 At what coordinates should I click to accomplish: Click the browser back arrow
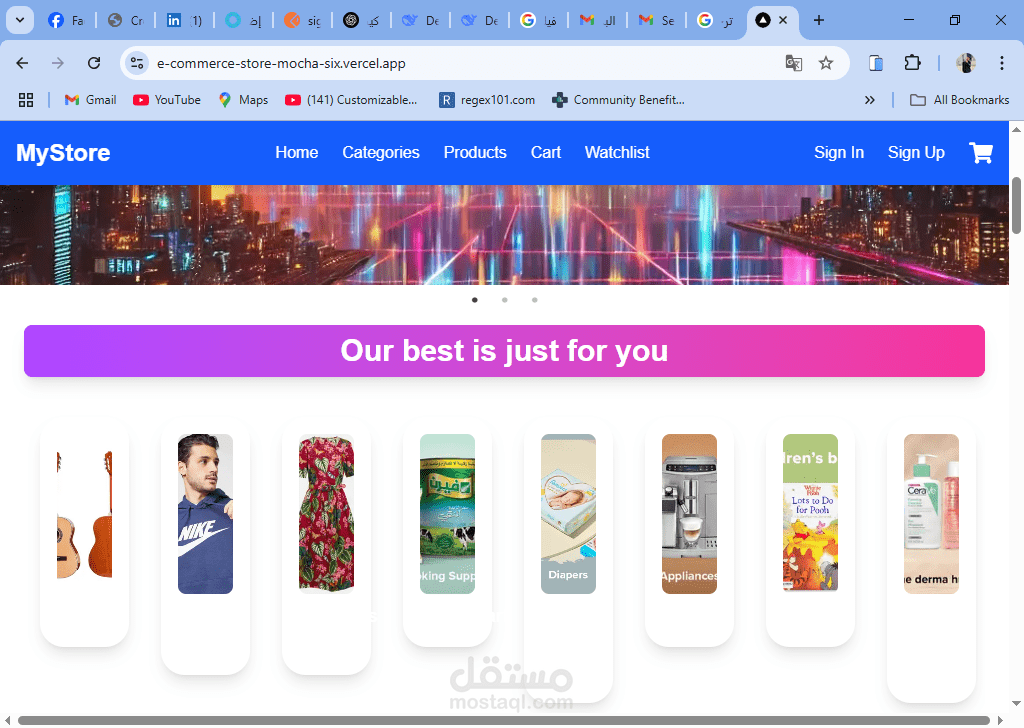[x=22, y=63]
